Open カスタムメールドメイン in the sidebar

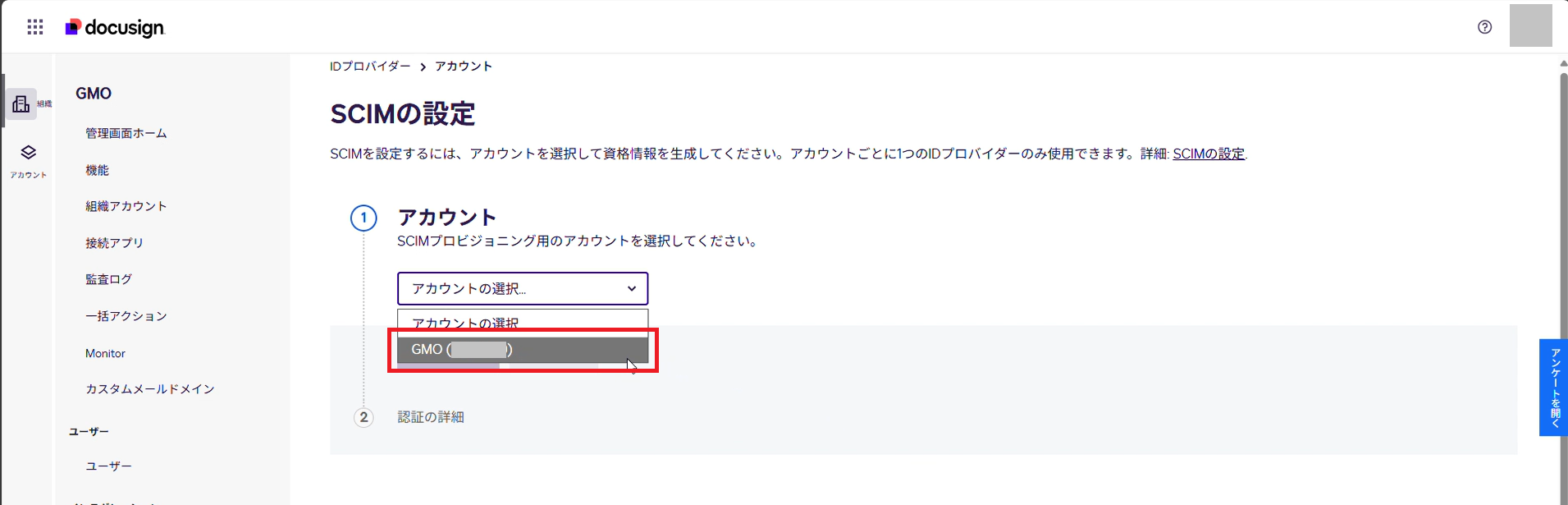[x=150, y=389]
